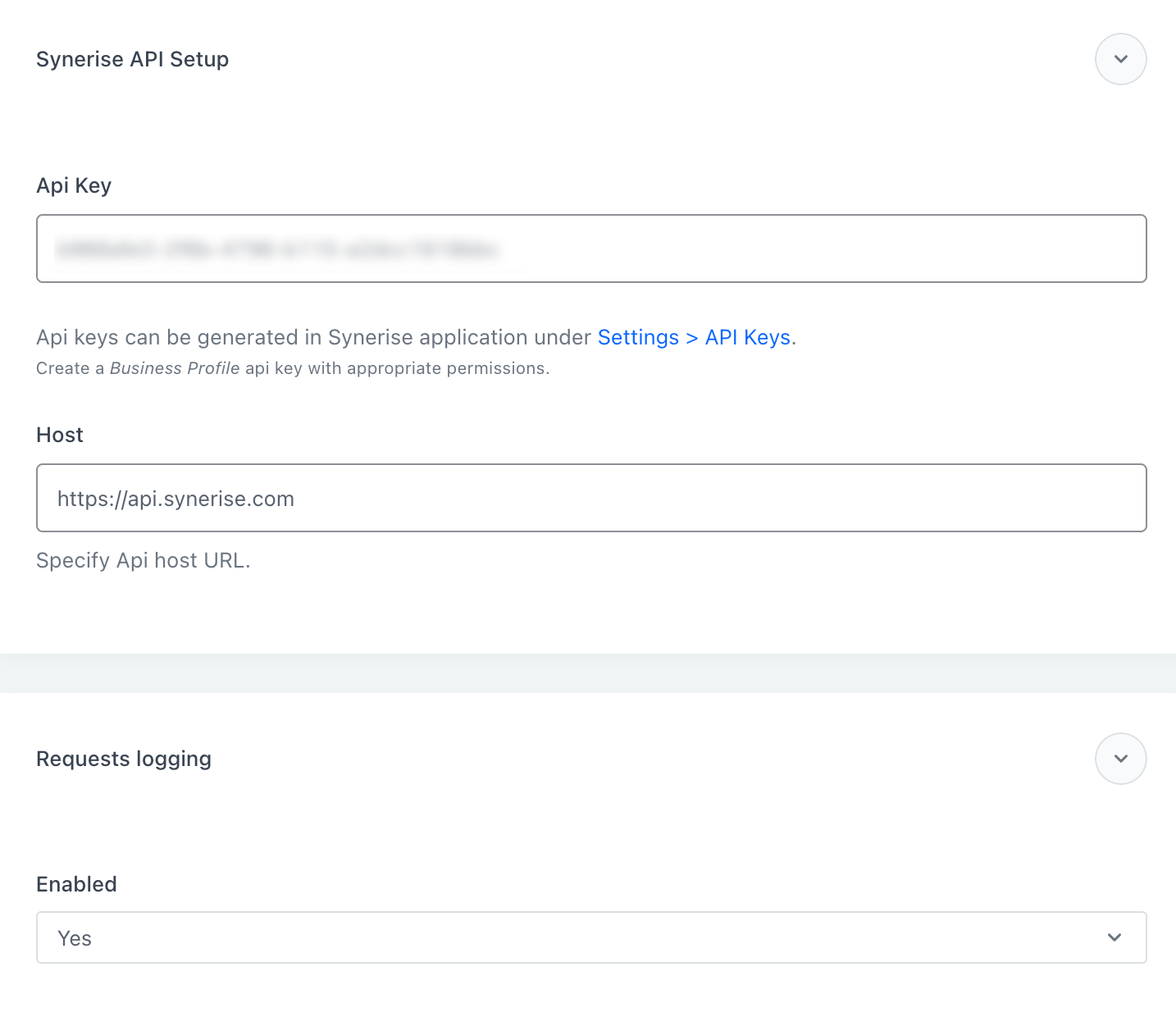Click the Synerise API Setup heading
Image resolution: width=1176 pixels, height=1017 pixels.
[132, 59]
